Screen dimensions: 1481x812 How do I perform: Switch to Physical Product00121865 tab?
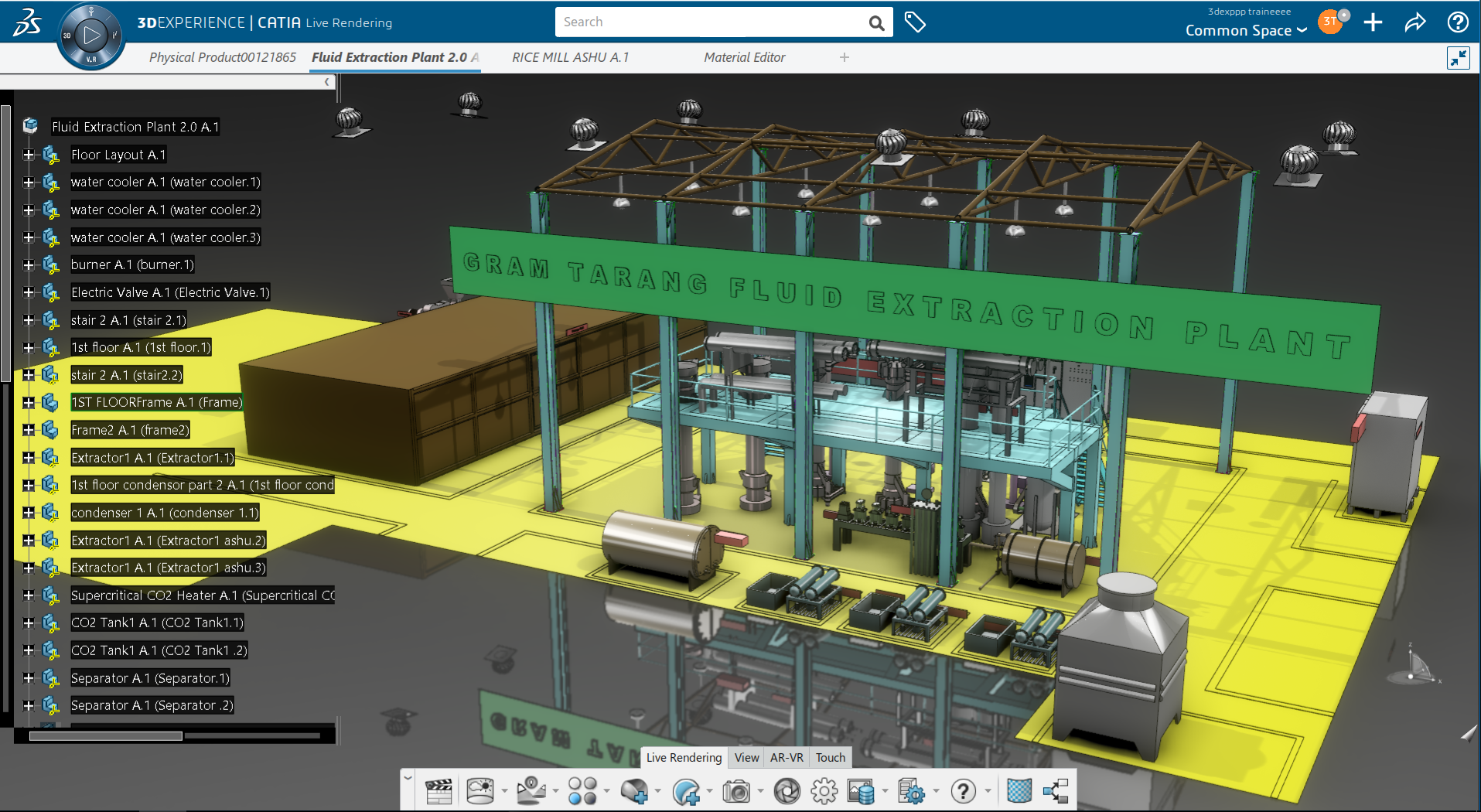pos(223,57)
